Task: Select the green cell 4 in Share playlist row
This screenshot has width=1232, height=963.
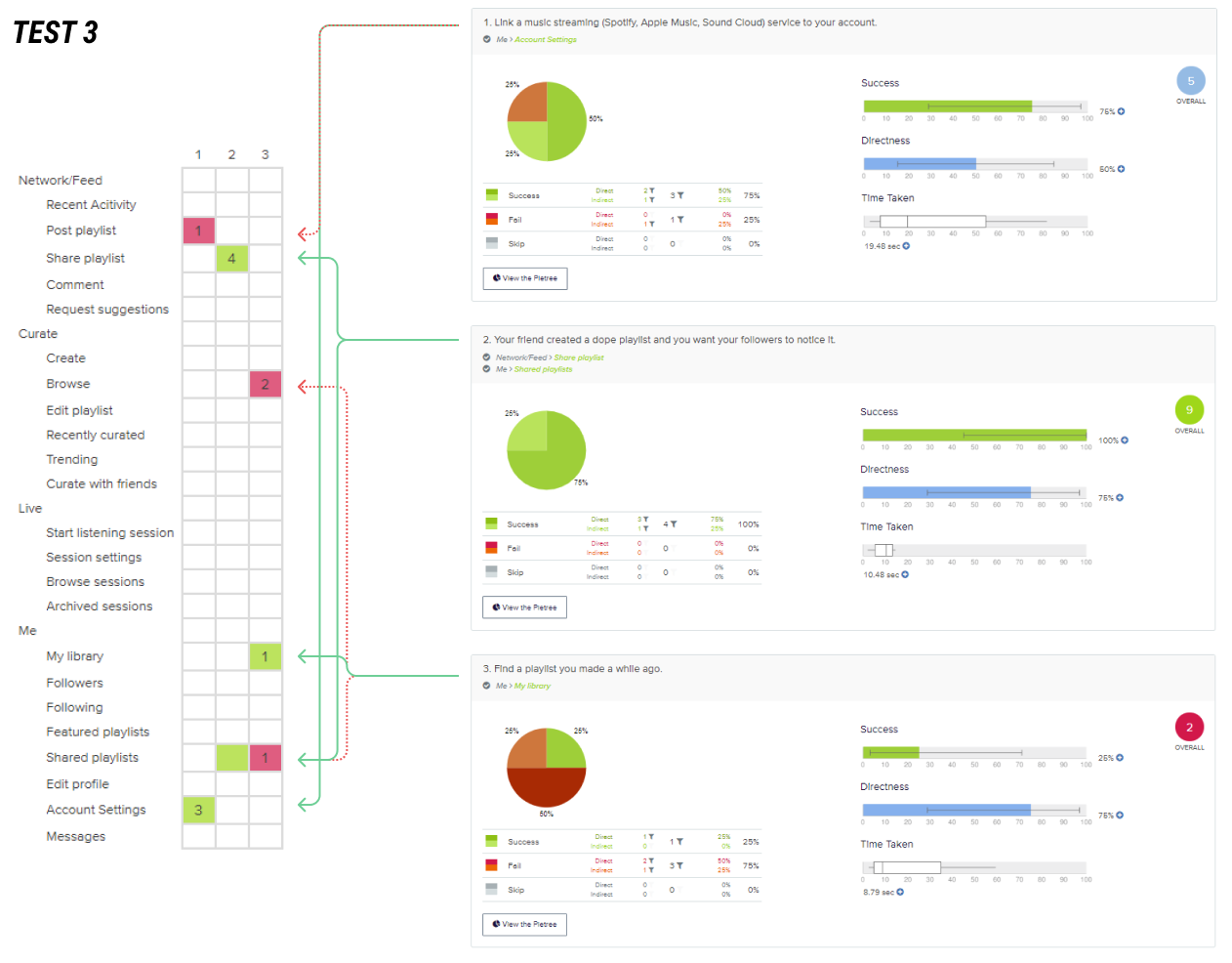Action: (x=231, y=259)
